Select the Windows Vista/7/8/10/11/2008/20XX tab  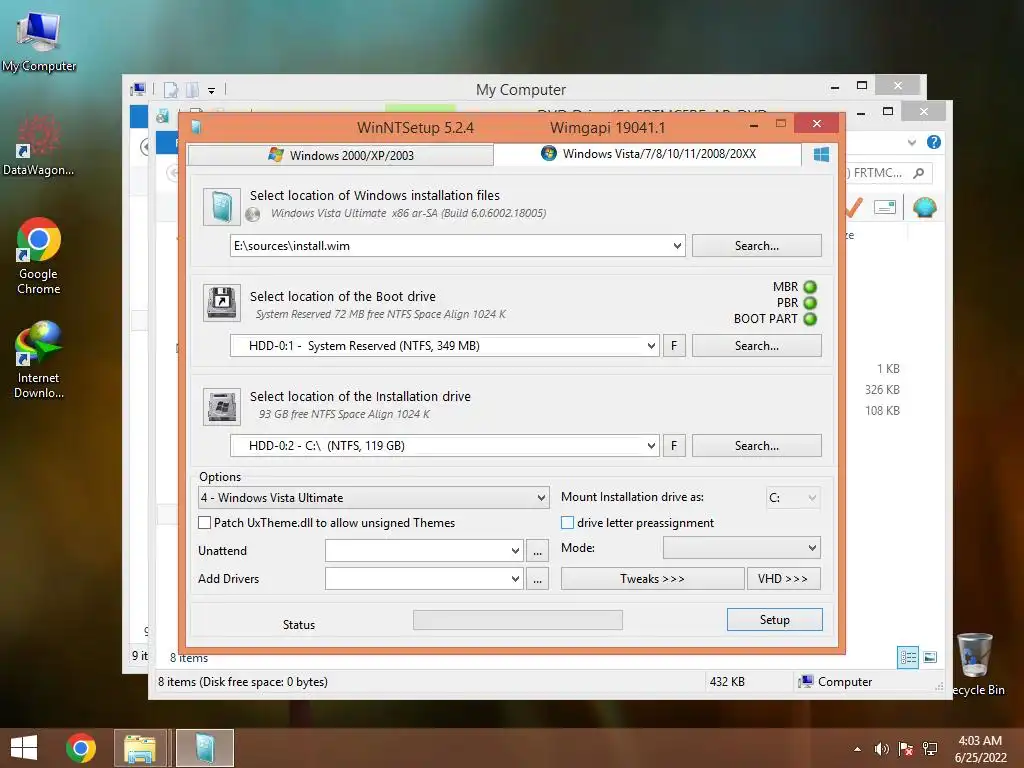click(x=648, y=154)
